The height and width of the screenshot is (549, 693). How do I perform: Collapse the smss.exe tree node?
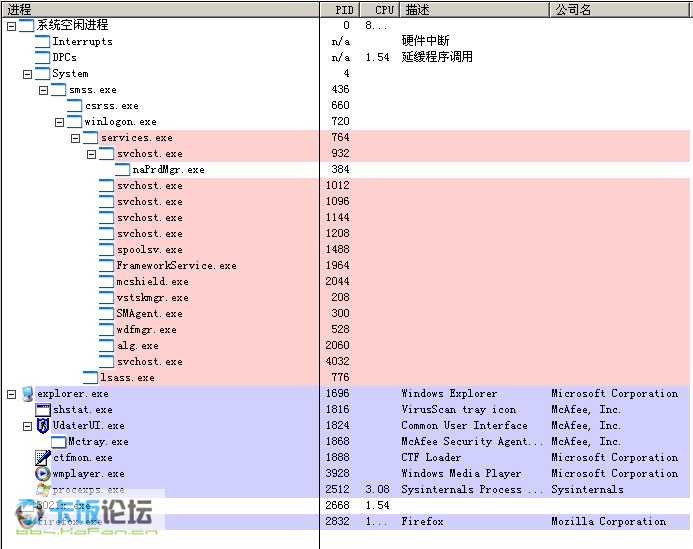tap(43, 90)
